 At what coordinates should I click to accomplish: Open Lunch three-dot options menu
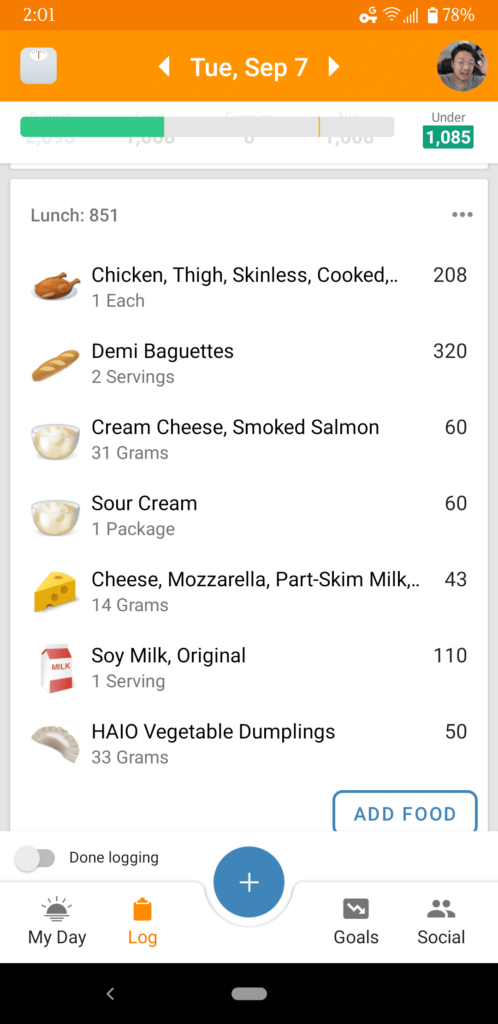click(462, 215)
